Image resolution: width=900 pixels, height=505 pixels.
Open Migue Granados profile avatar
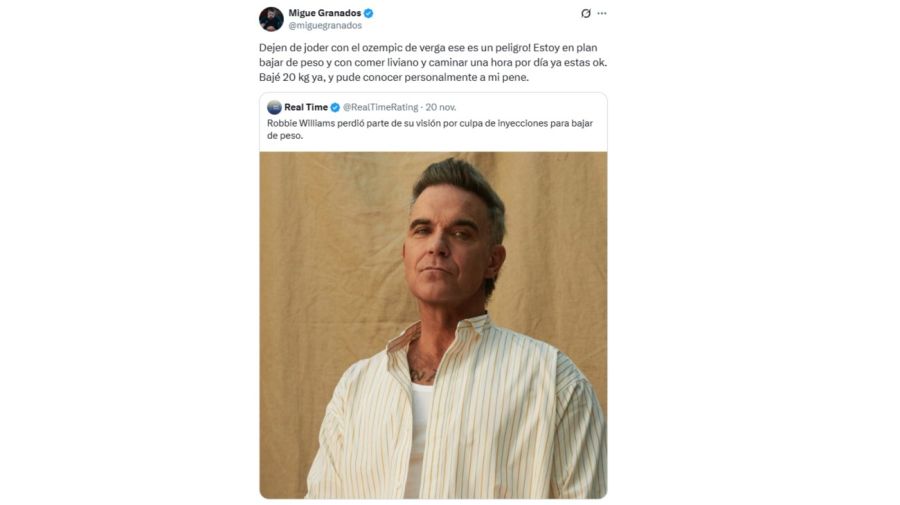(271, 19)
